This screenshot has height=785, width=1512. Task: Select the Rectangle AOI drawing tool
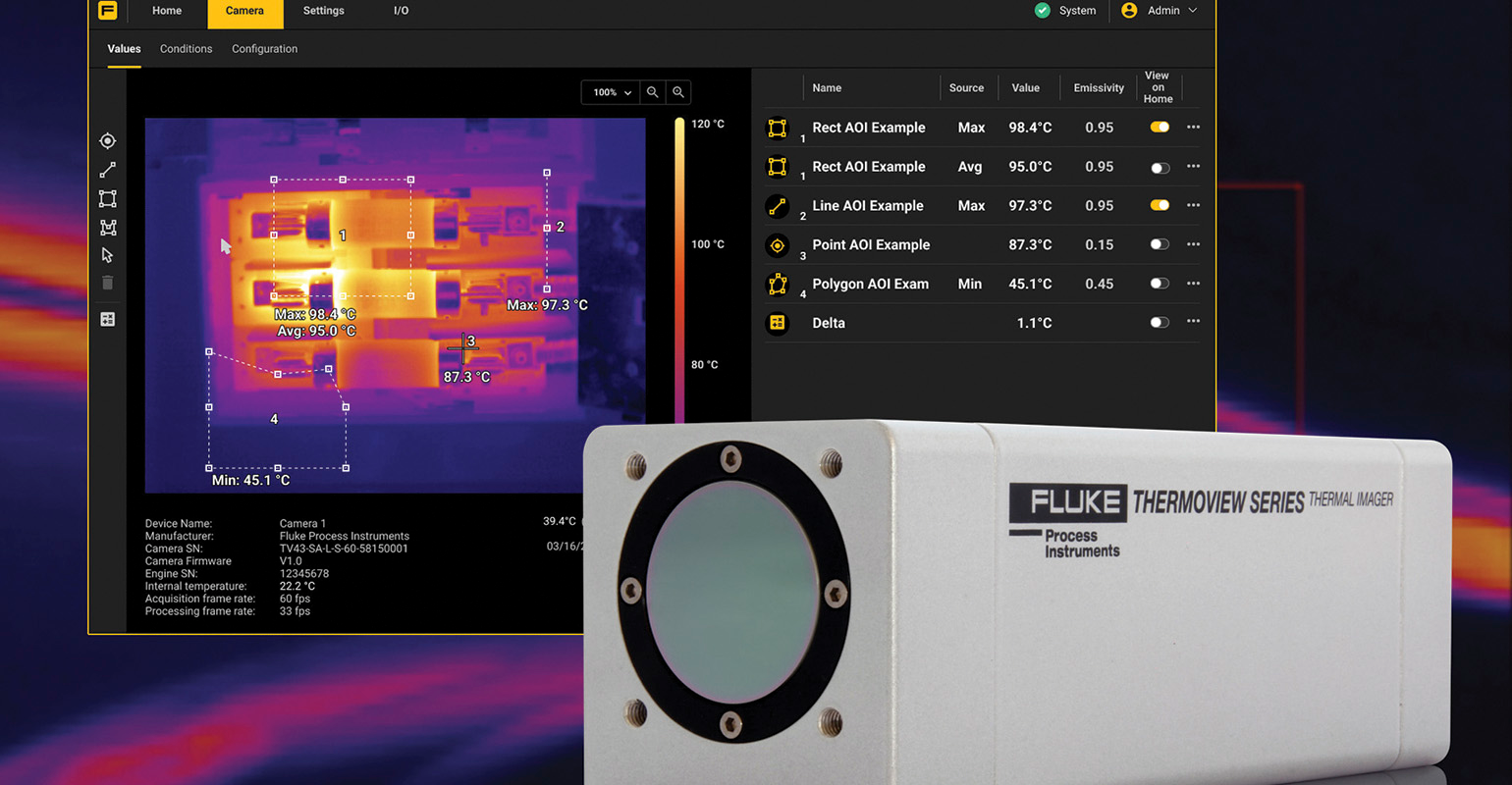click(x=107, y=198)
